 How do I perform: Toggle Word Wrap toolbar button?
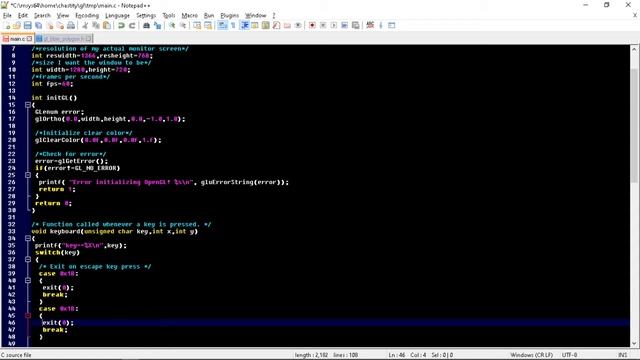pyautogui.click(x=222, y=25)
